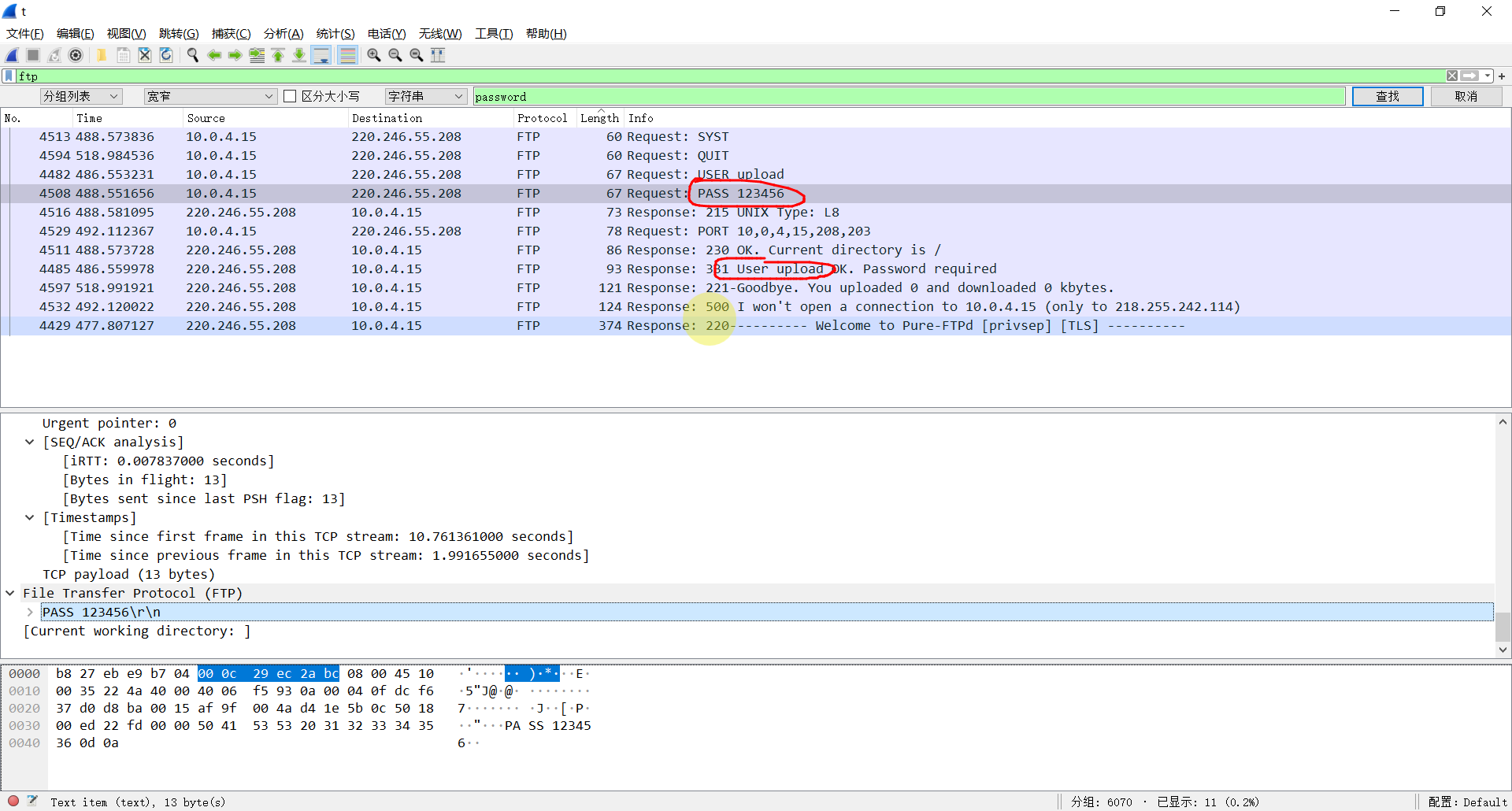Viewport: 1512px width, 811px height.
Task: Sort packets by the Length column header
Action: point(600,118)
